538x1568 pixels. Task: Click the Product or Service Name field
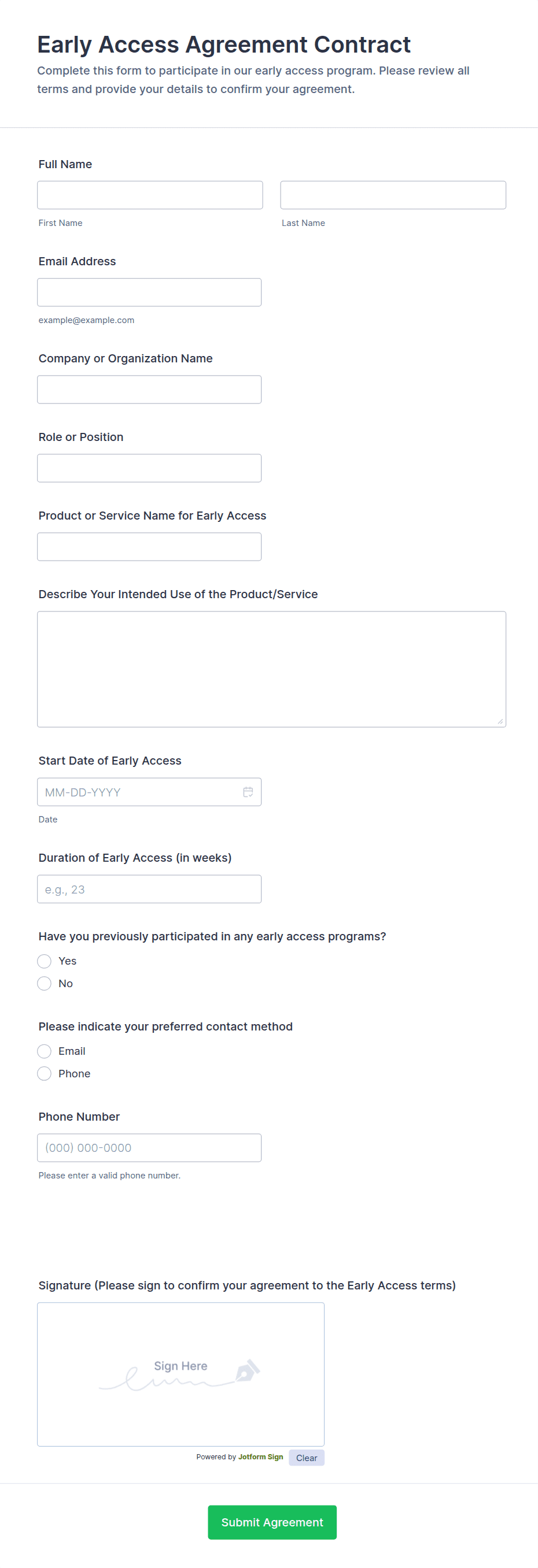point(149,547)
